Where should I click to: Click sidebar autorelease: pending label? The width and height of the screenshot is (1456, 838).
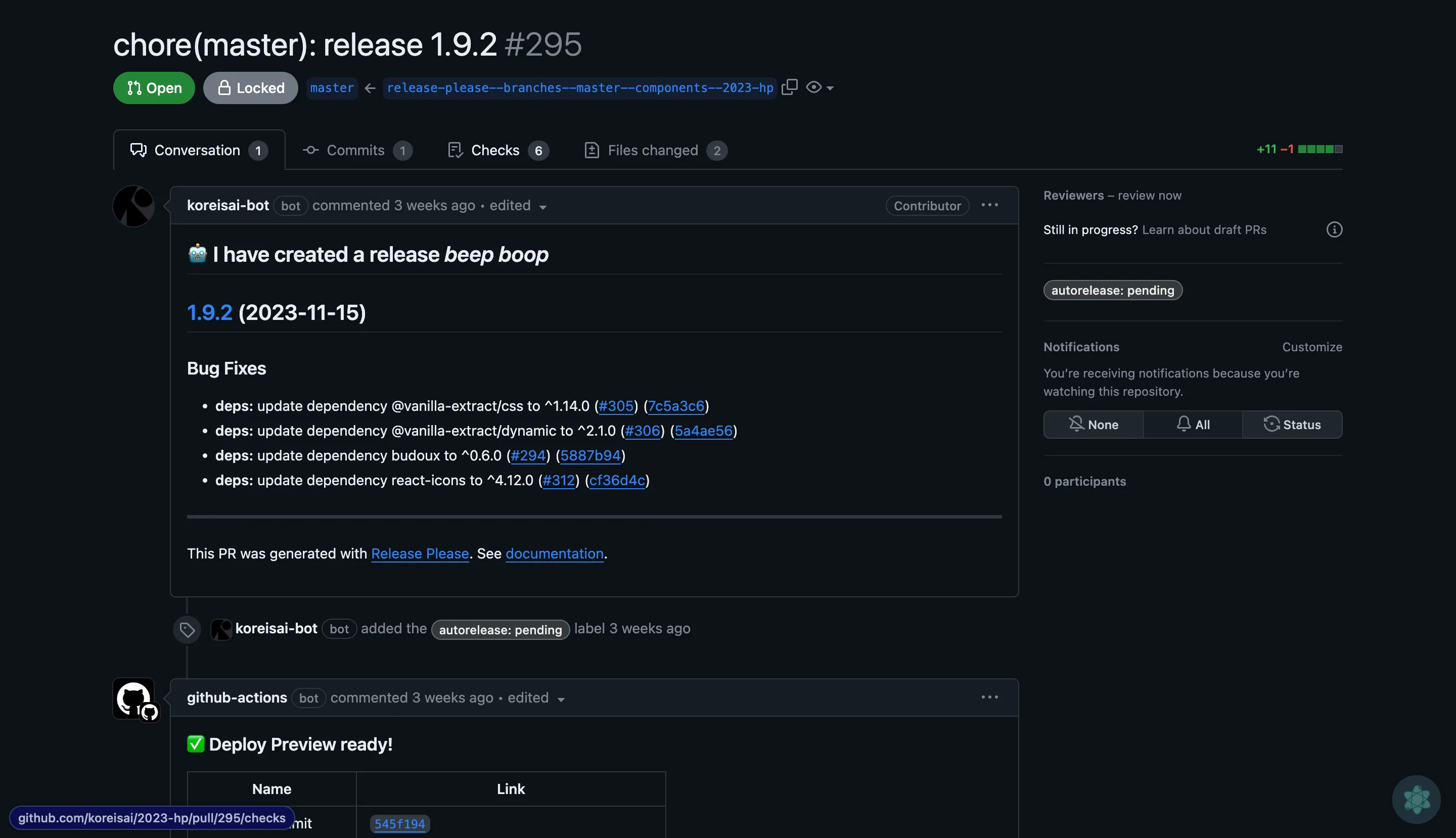pyautogui.click(x=1112, y=290)
